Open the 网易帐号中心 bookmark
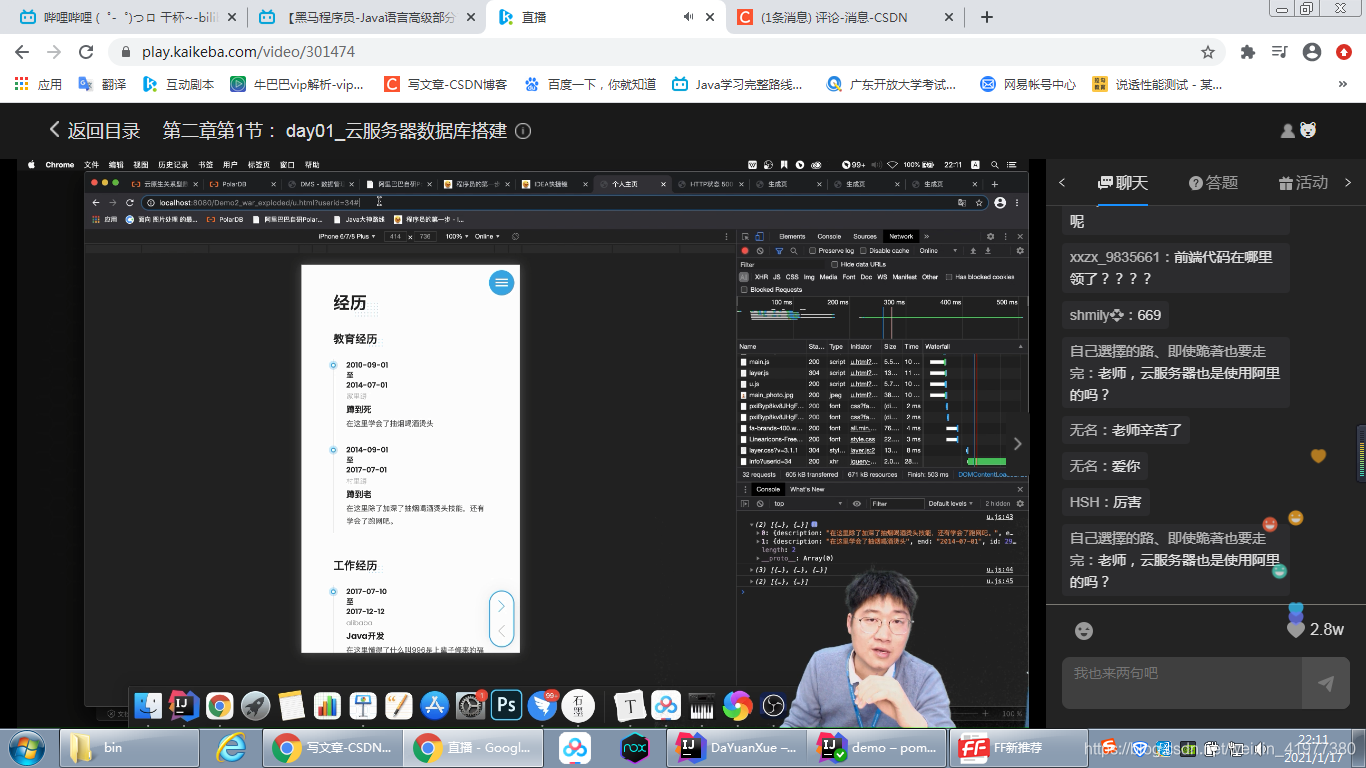1366x768 pixels. click(x=1029, y=85)
